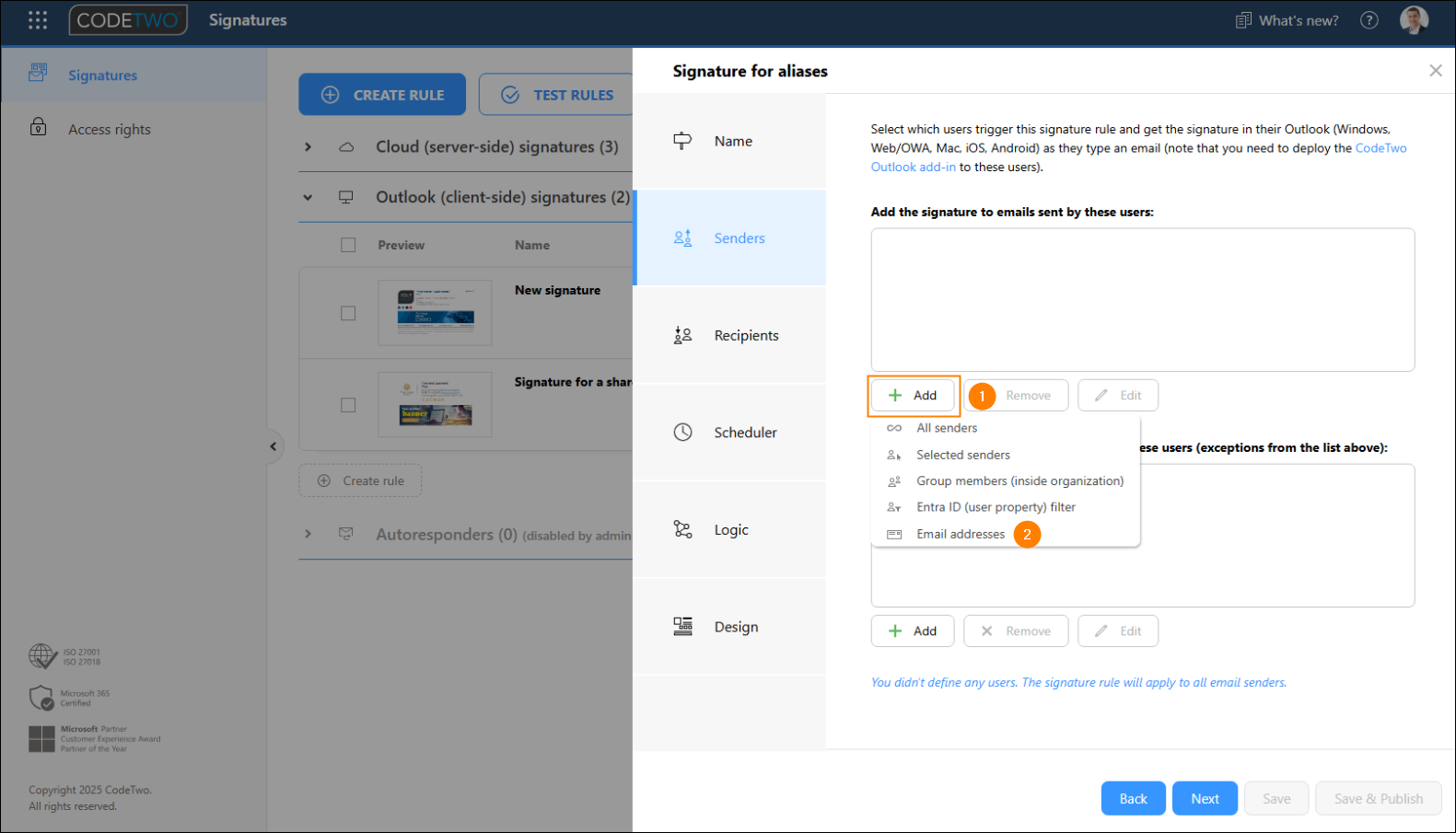
Task: Click the upper Edit button
Action: click(1118, 396)
